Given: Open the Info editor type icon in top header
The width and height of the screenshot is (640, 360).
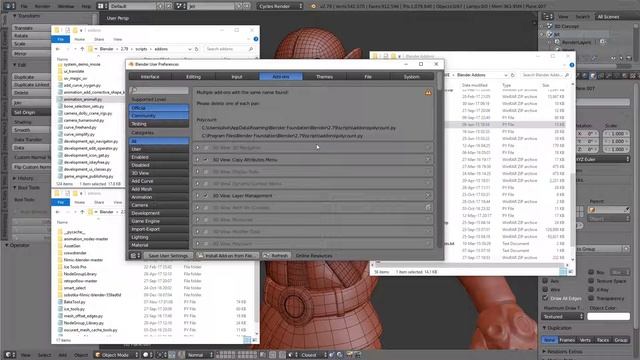Looking at the screenshot, I should click(x=9, y=6).
